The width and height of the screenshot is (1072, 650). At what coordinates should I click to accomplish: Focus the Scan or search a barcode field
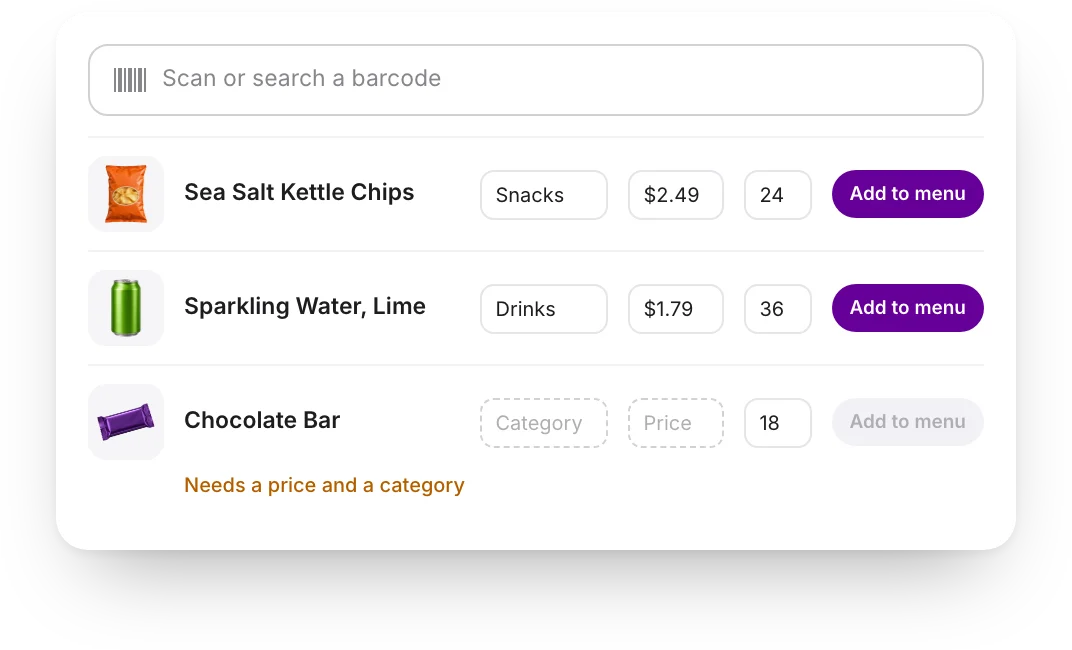coord(536,80)
